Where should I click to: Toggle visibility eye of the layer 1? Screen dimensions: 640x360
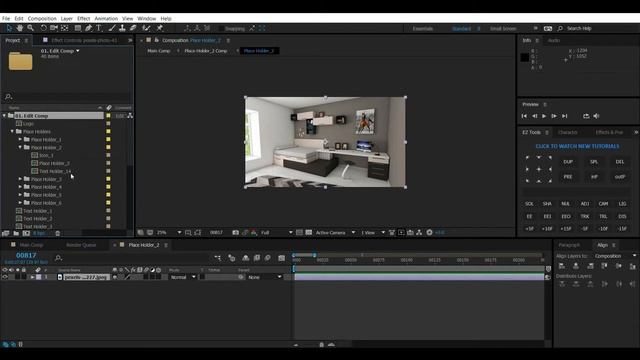(x=5, y=277)
